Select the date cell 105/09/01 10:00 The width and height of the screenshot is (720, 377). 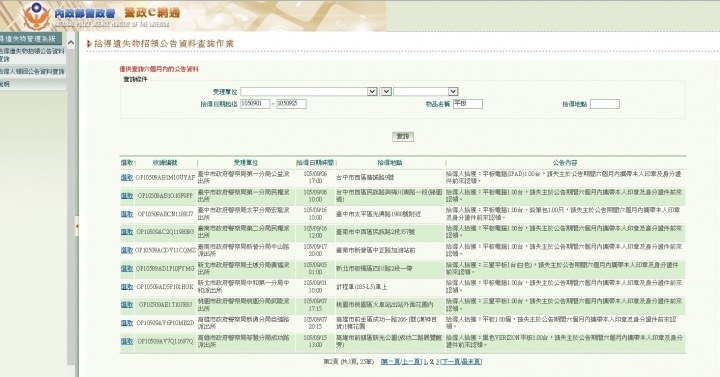[315, 287]
